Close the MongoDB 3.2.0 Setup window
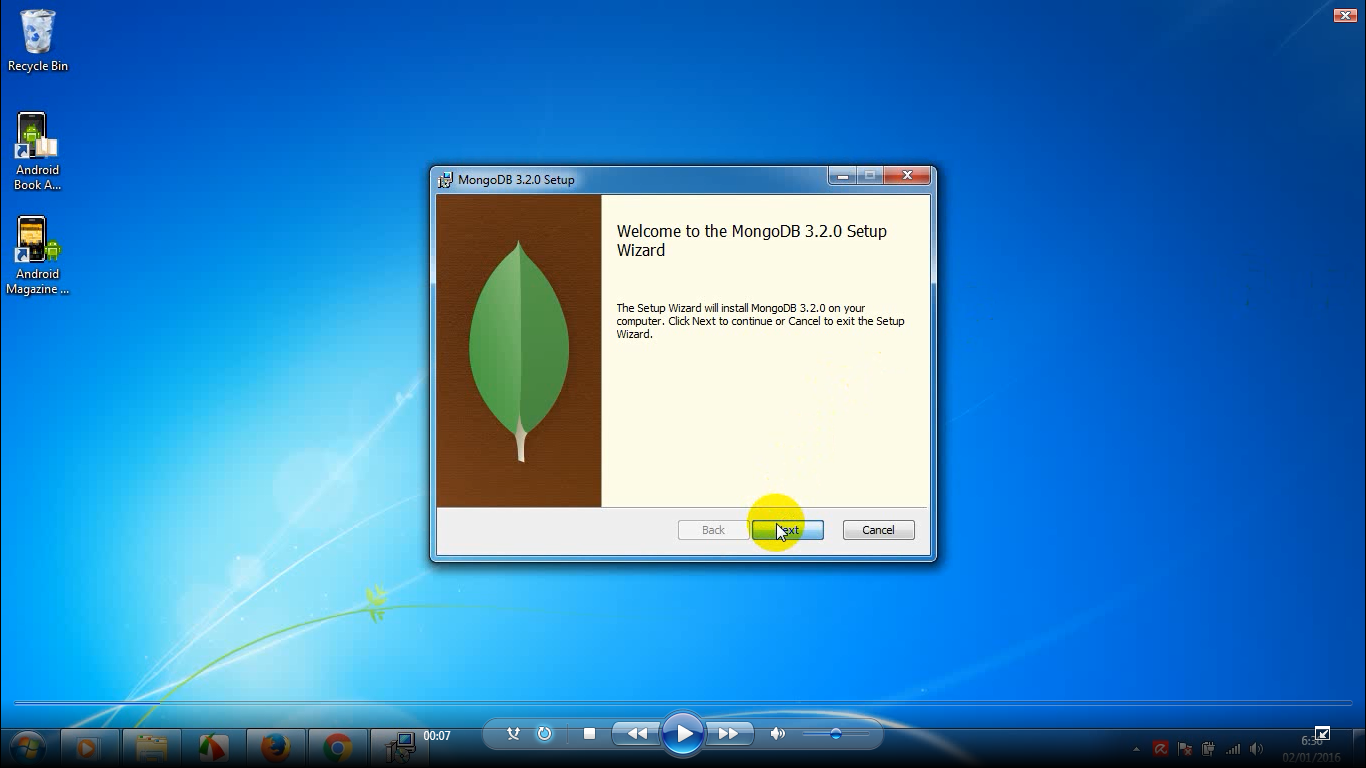 [x=907, y=176]
